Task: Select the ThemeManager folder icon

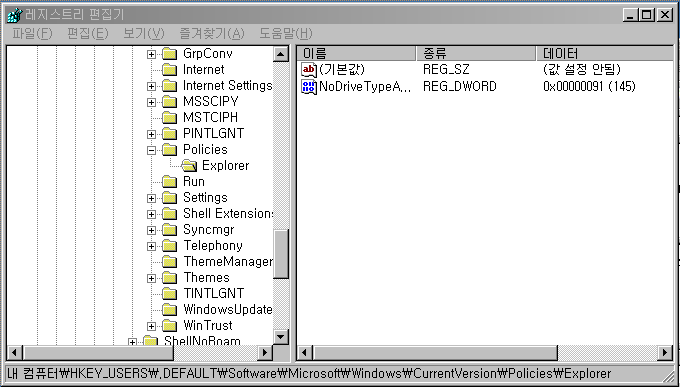Action: [x=170, y=262]
